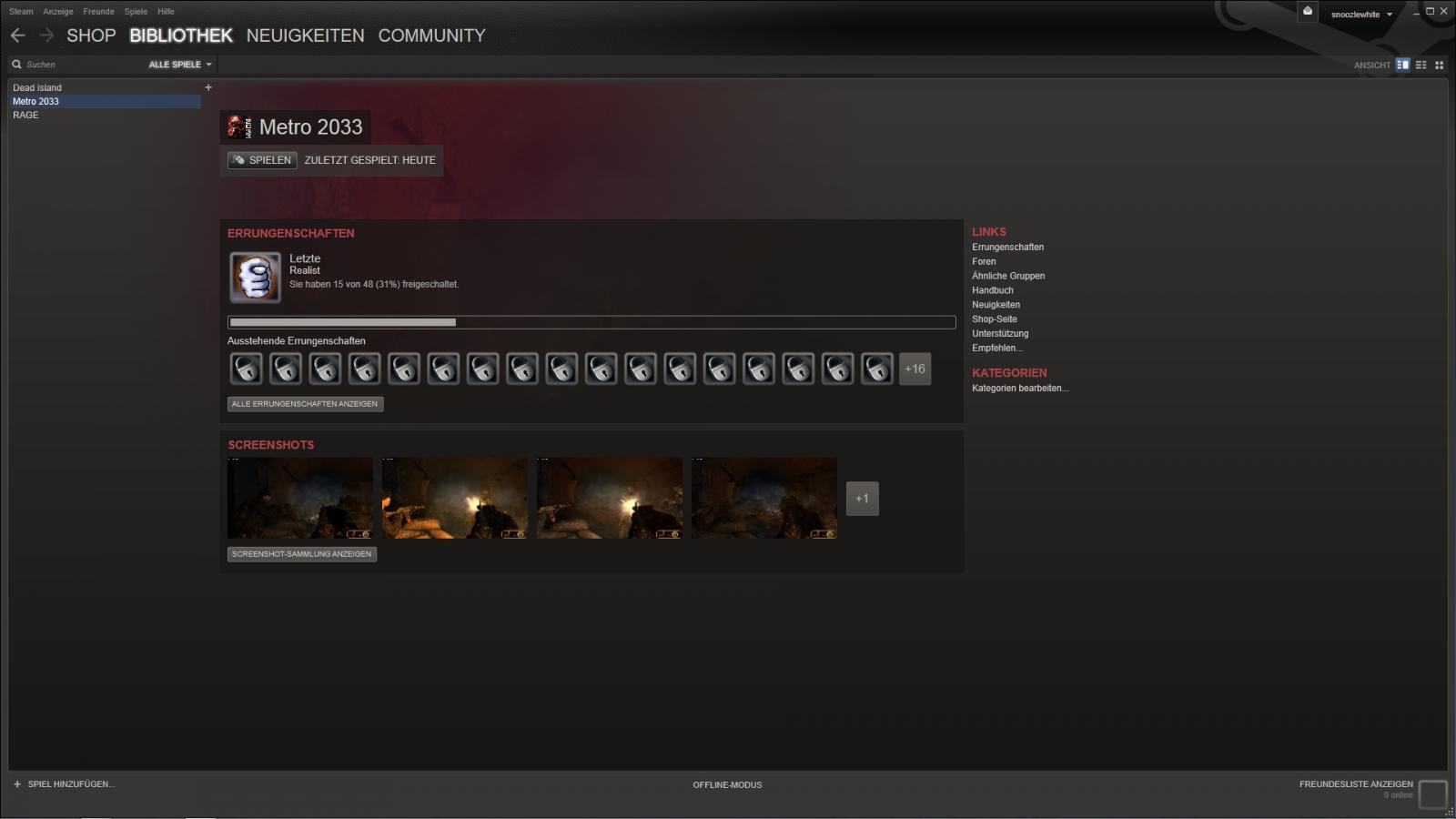The image size is (1456, 819).
Task: Open the Steam menu
Action: click(x=21, y=12)
